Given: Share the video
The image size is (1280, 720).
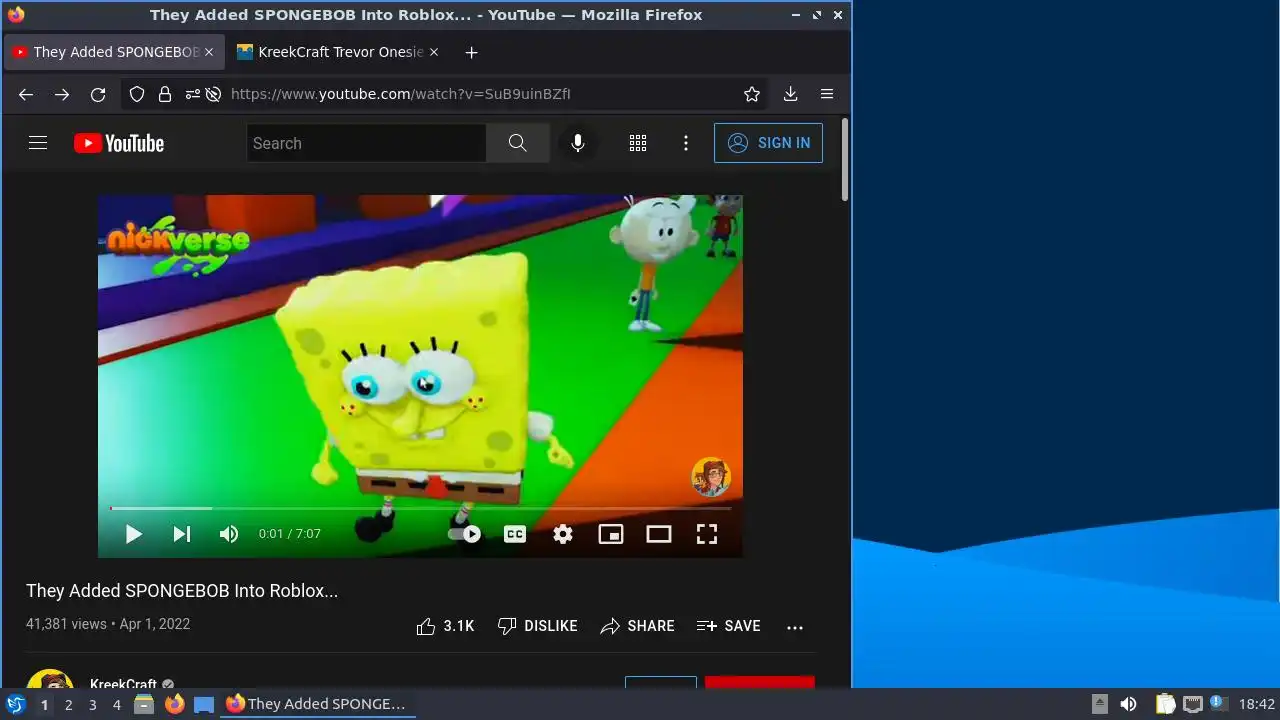Looking at the screenshot, I should click(638, 626).
